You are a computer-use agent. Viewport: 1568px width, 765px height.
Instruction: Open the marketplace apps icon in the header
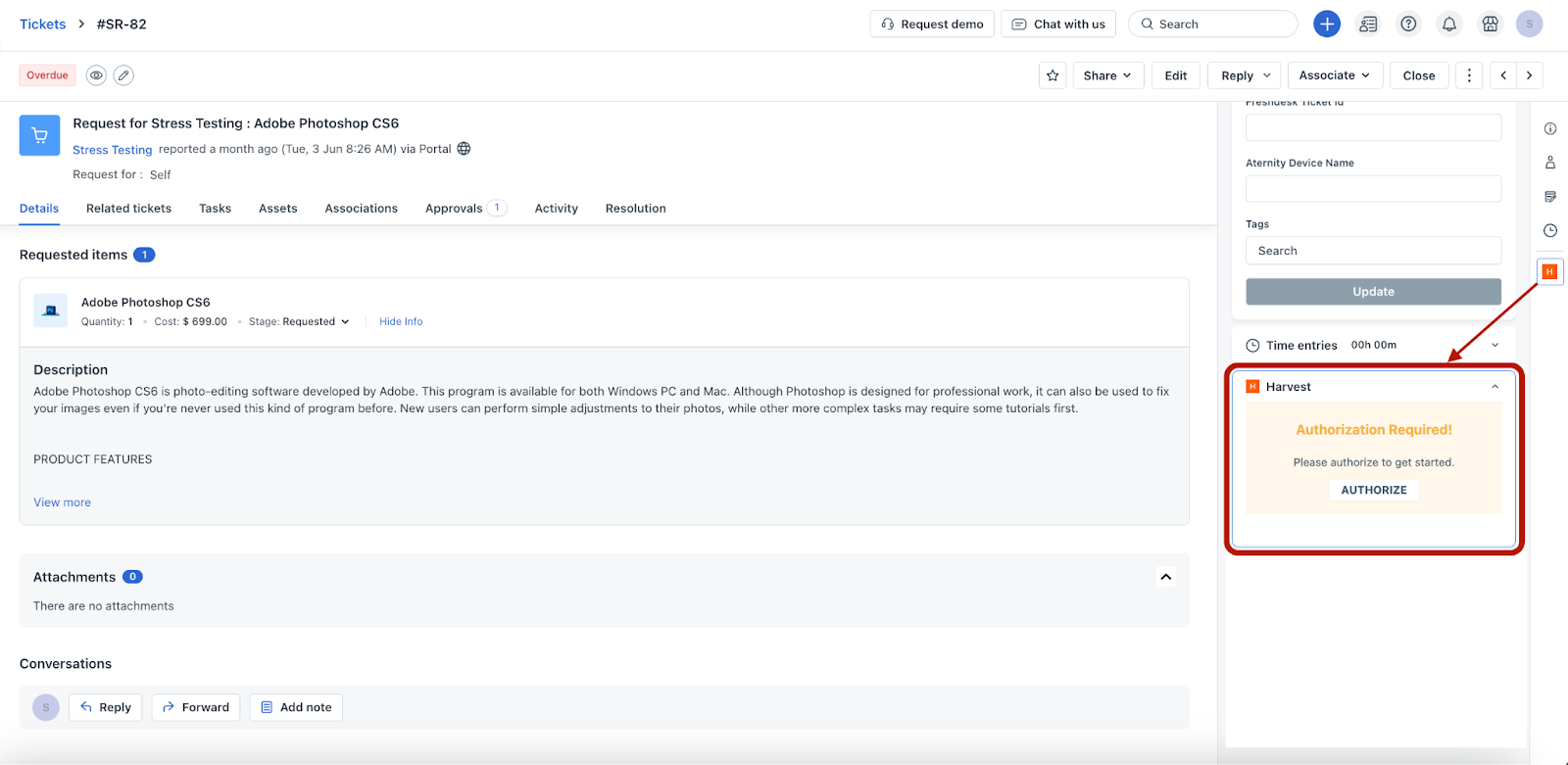tap(1490, 24)
